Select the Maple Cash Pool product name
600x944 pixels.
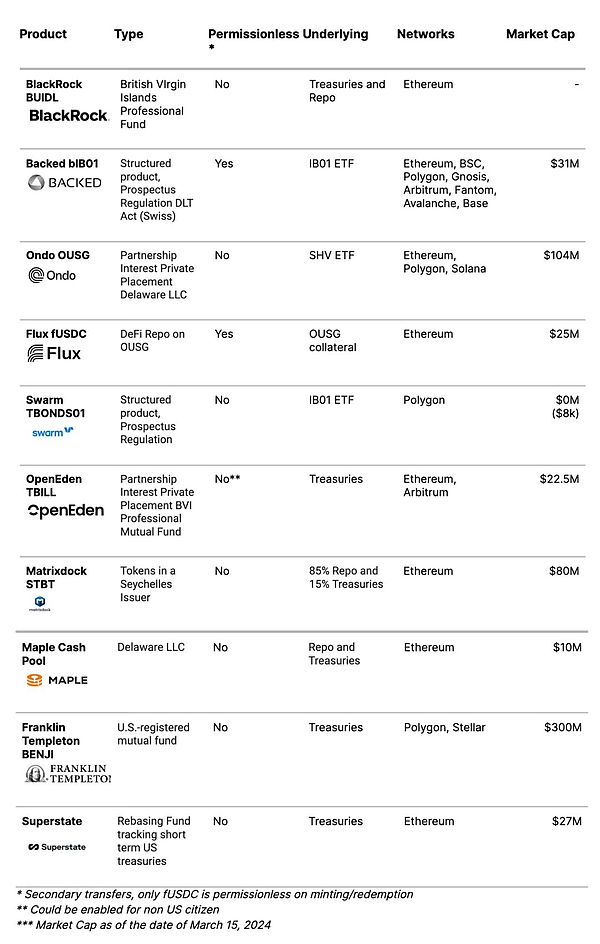[x=54, y=654]
